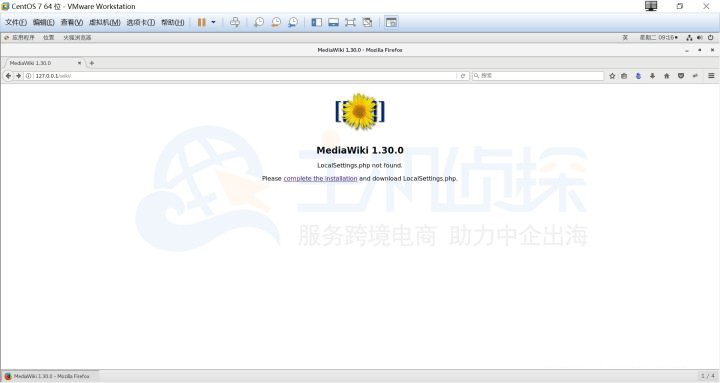Toggle the thumbnail bar view
The width and height of the screenshot is (720, 383).
point(333,22)
